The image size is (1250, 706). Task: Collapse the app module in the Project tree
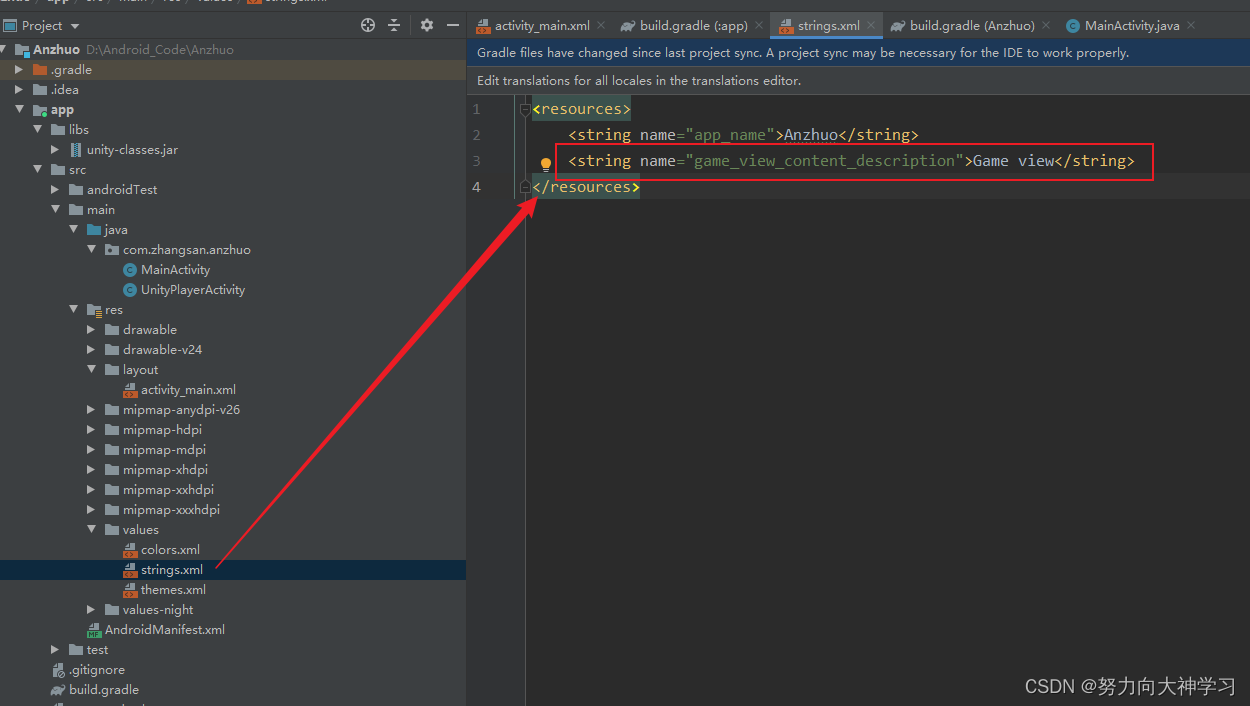[20, 109]
